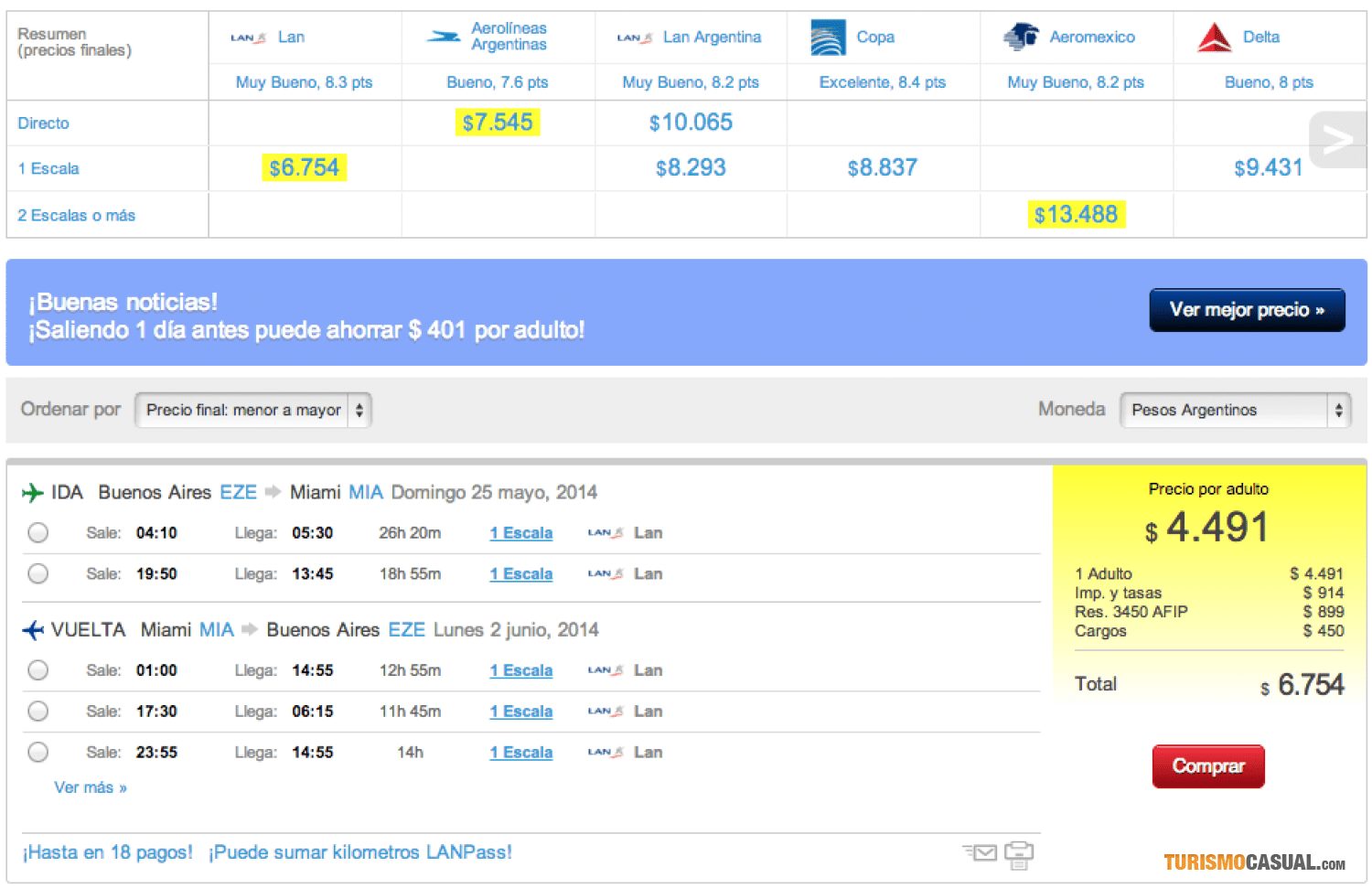Click the blue VUELTA return plane icon
Viewport: 1372px width, 888px height.
point(33,630)
